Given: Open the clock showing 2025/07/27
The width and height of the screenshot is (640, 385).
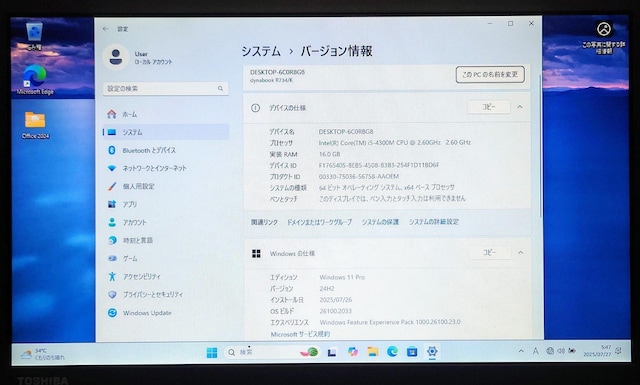Looking at the screenshot, I should pos(597,351).
